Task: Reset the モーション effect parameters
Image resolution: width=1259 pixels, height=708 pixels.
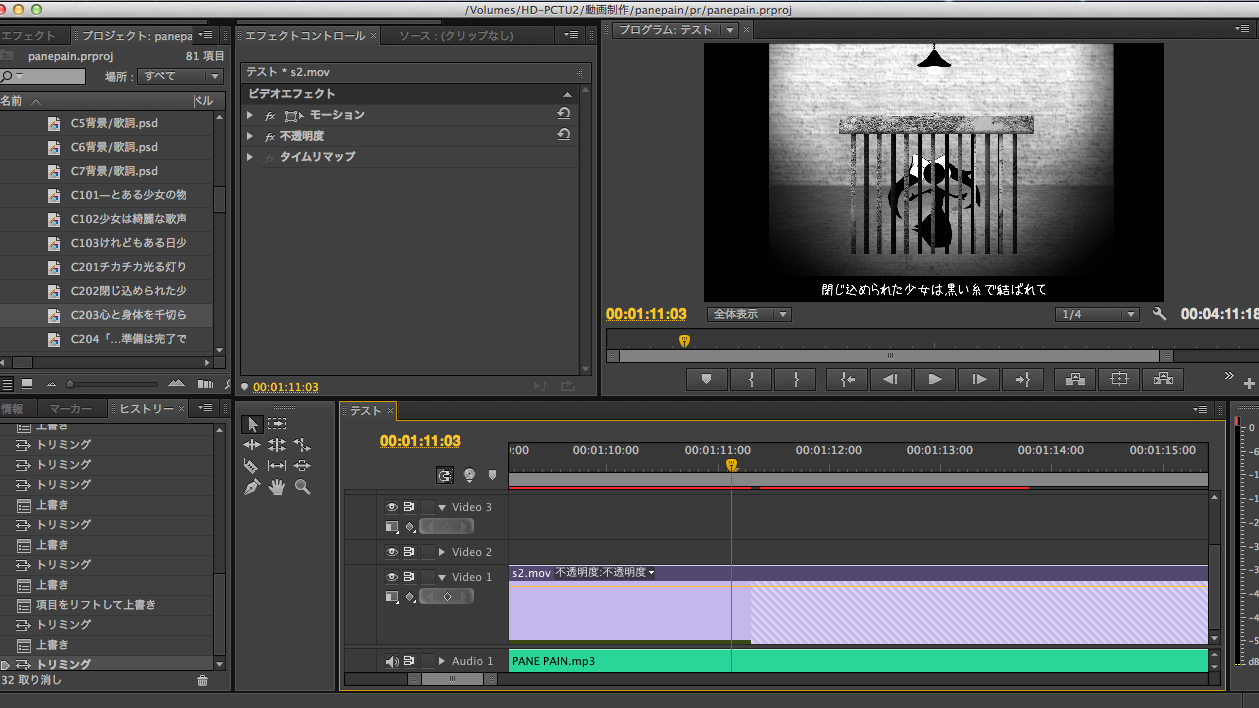Action: [564, 115]
